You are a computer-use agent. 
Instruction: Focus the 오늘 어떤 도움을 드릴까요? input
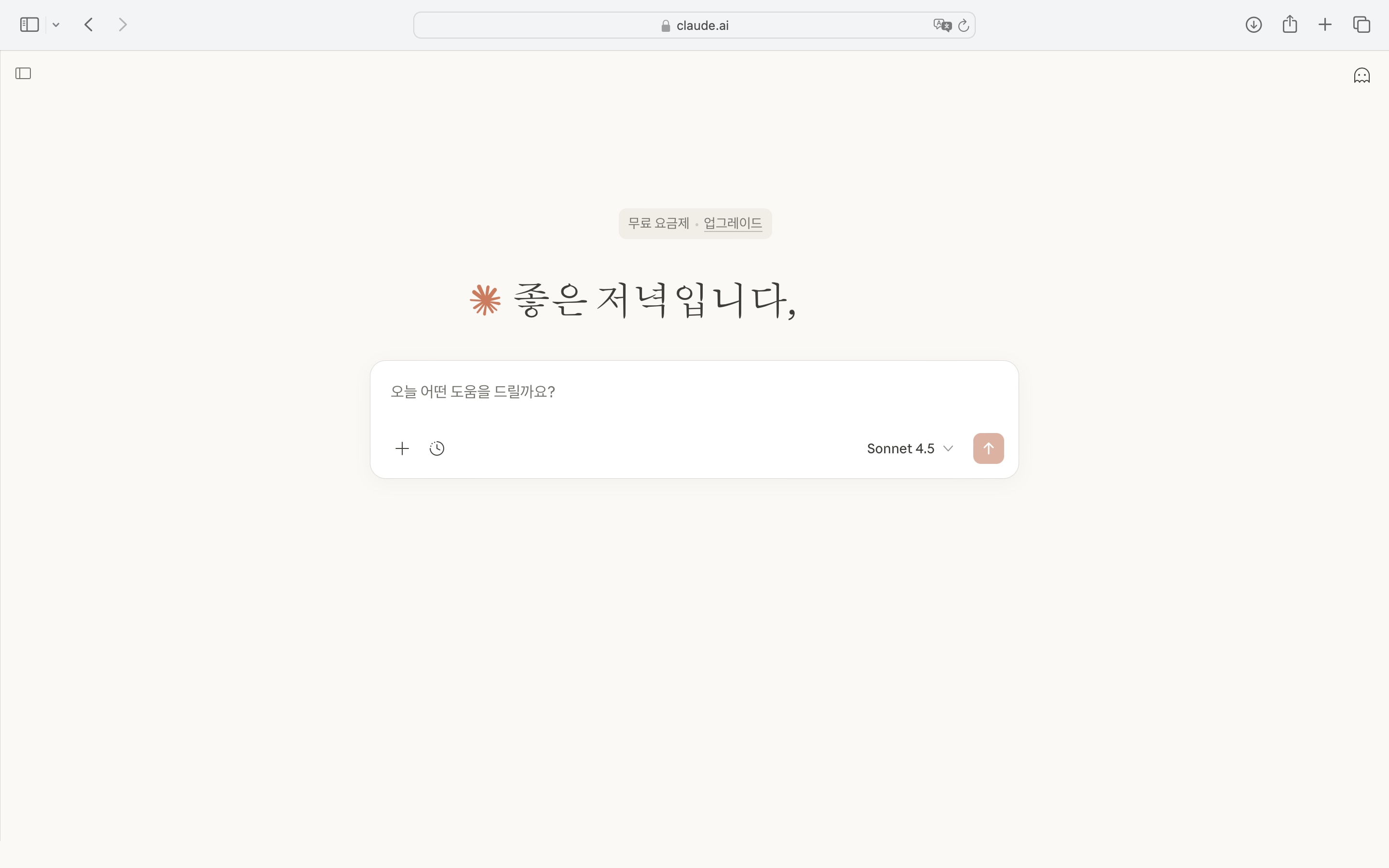[694, 392]
